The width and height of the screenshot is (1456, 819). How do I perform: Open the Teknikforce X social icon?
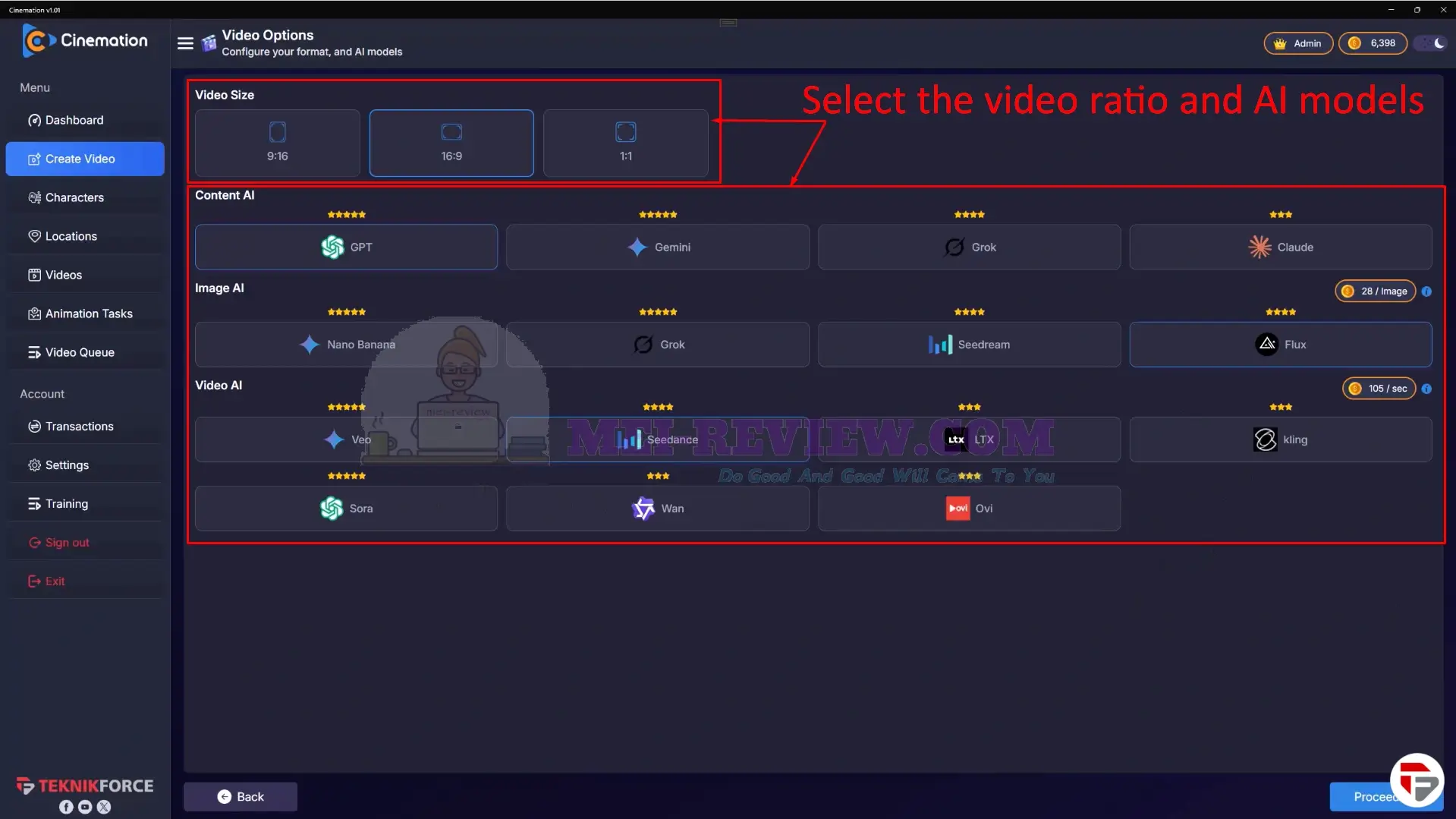[104, 807]
